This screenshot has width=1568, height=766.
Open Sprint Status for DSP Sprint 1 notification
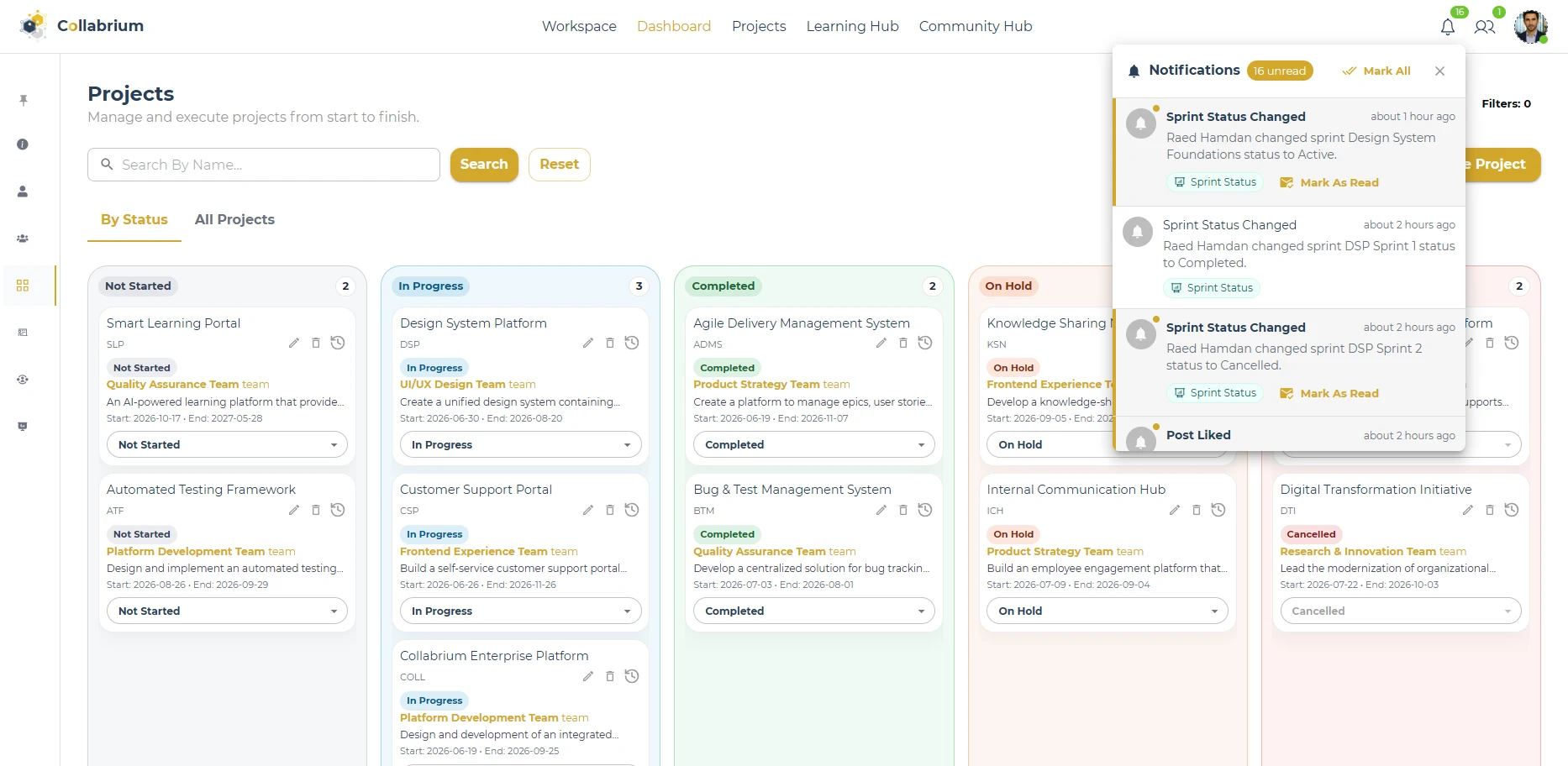pos(1212,288)
